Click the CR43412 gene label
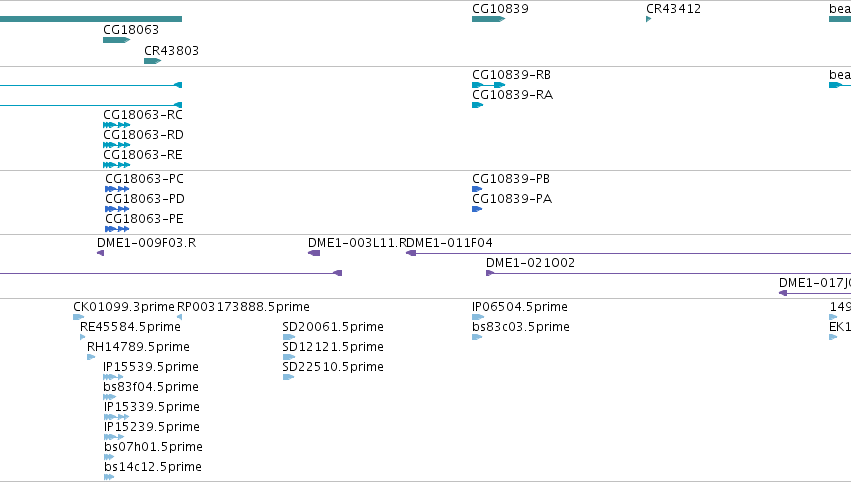The image size is (851, 482). coord(673,9)
